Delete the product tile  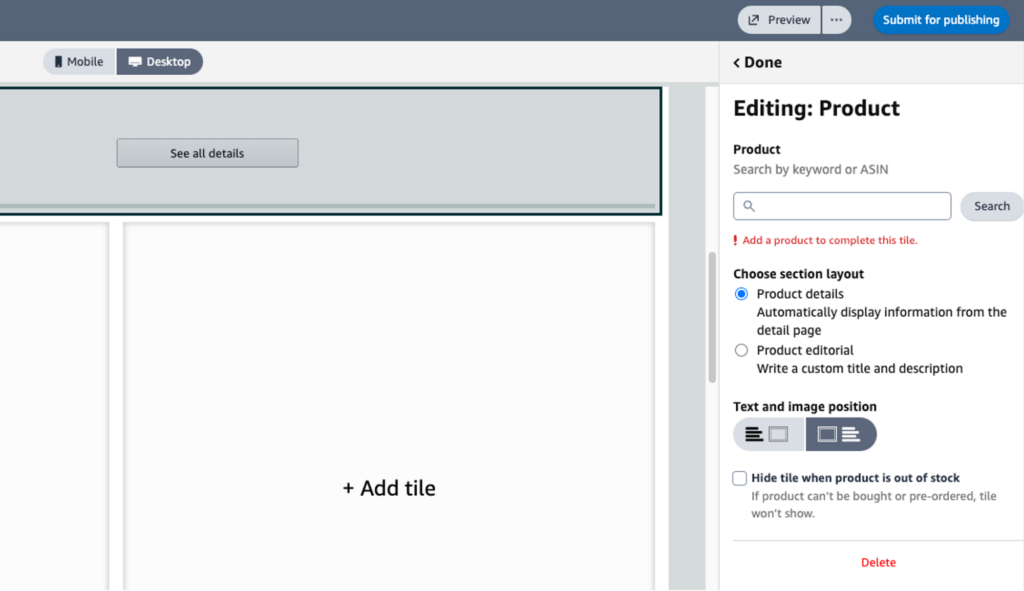tap(878, 562)
